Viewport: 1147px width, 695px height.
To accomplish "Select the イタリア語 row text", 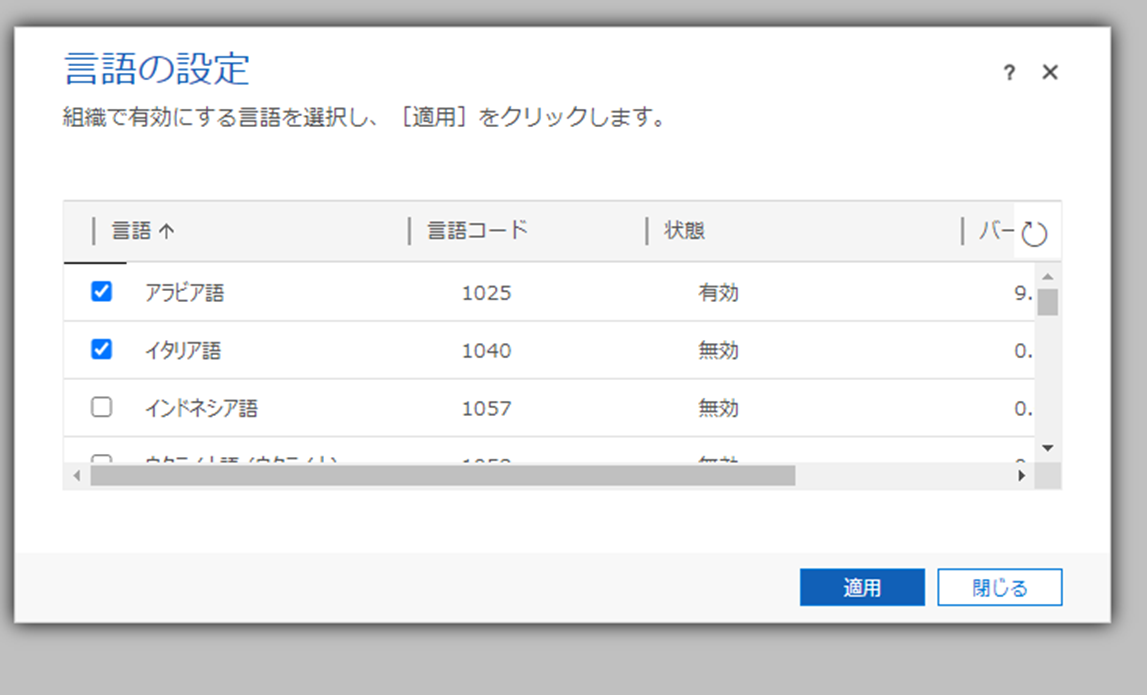I will 183,350.
